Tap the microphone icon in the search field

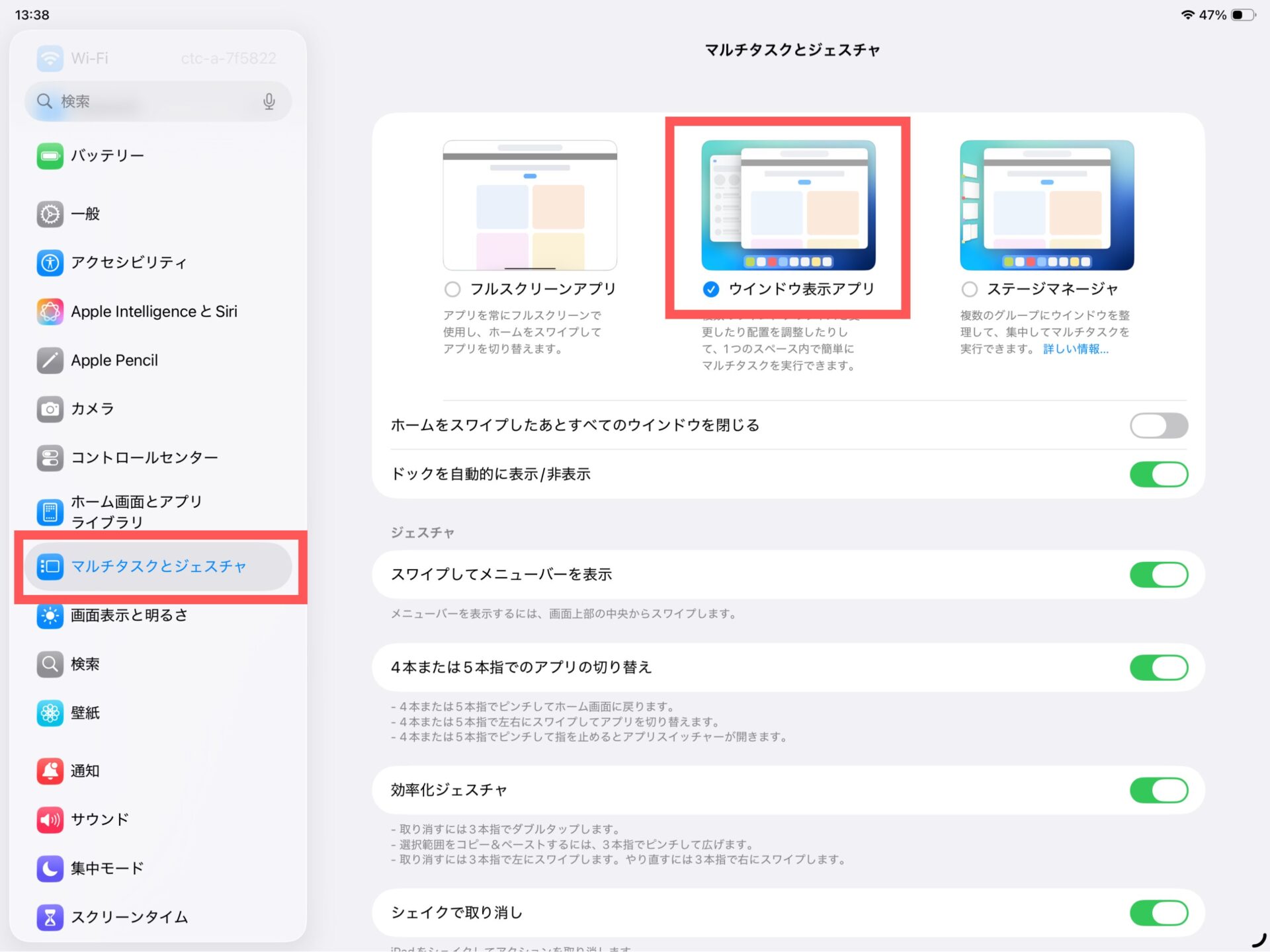269,101
